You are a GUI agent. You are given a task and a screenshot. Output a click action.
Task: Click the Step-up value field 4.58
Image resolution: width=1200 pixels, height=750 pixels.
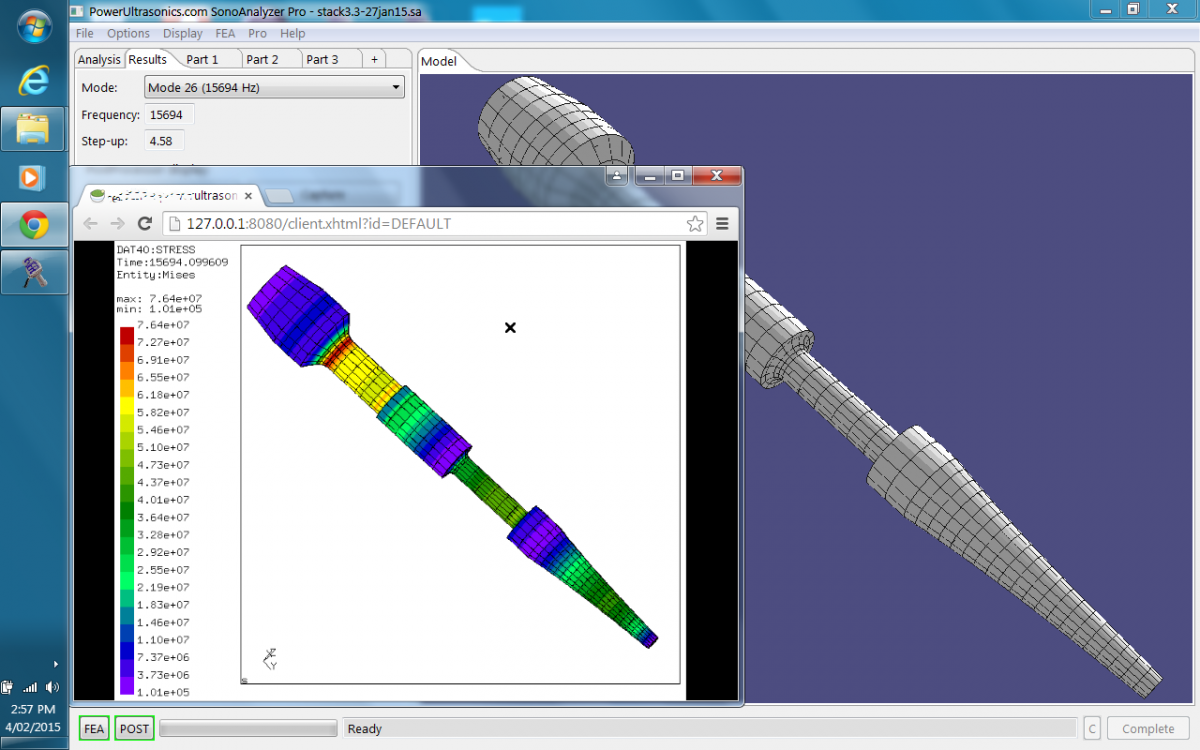165,141
